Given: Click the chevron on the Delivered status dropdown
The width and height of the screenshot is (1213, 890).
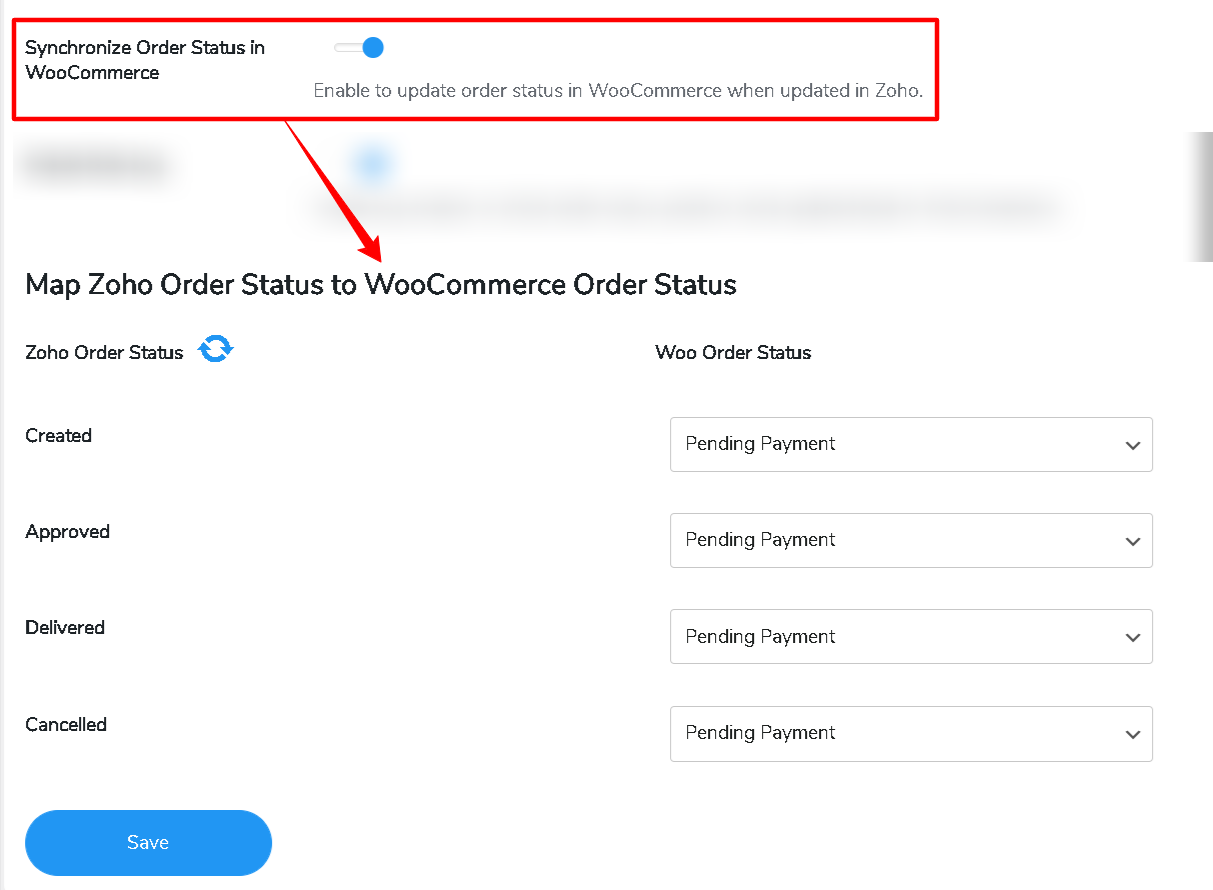Looking at the screenshot, I should tap(1133, 636).
